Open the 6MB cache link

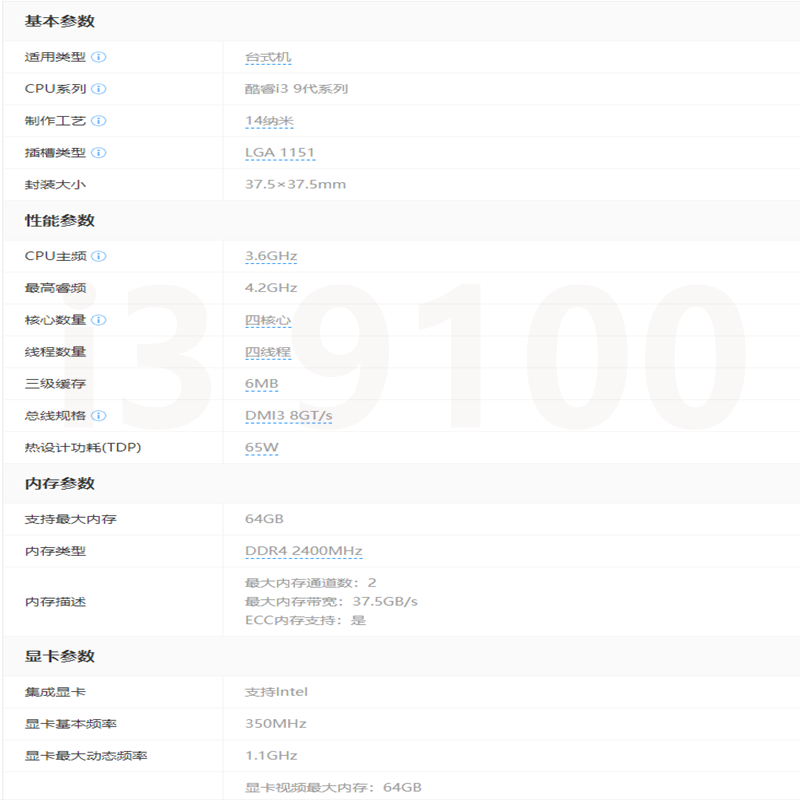tap(262, 384)
